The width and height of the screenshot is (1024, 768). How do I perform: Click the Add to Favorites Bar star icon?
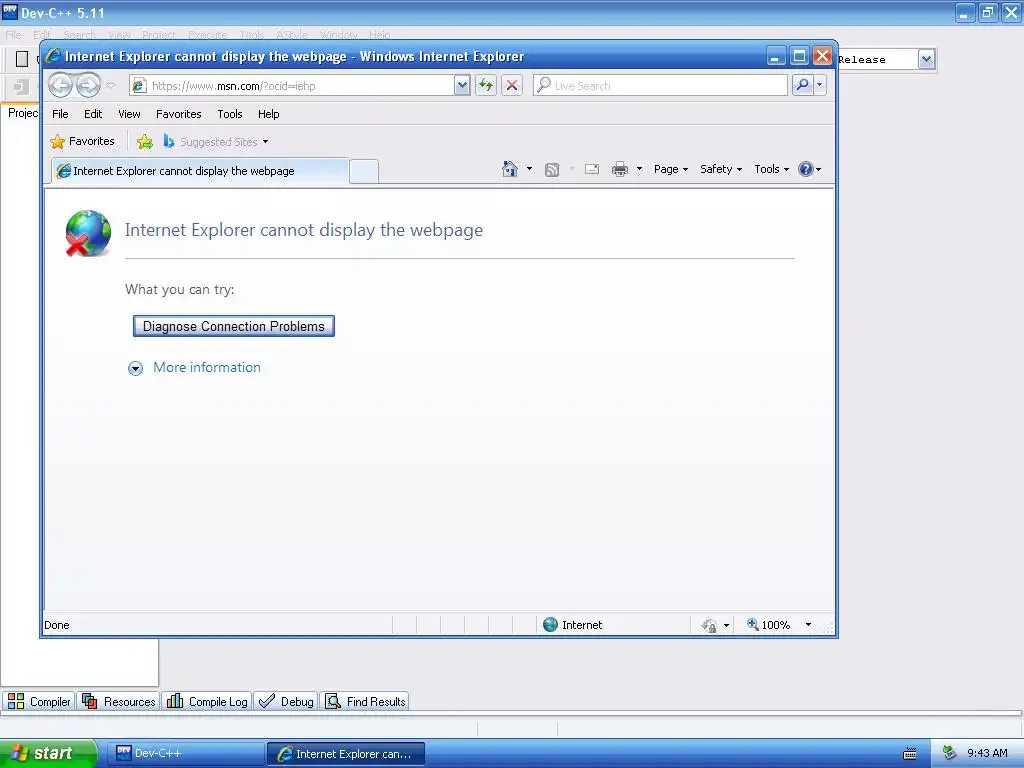[145, 141]
